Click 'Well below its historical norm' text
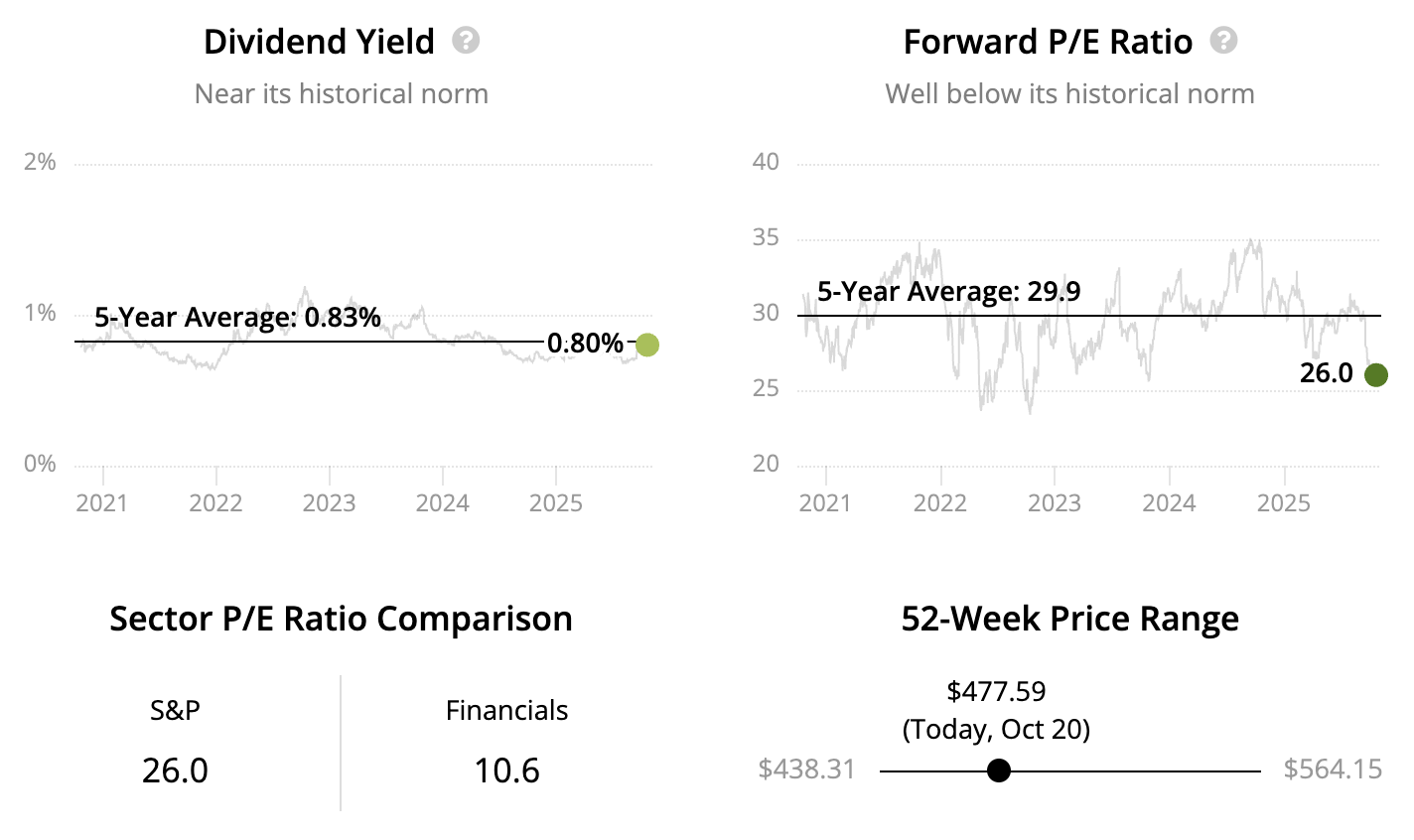 [x=1069, y=94]
